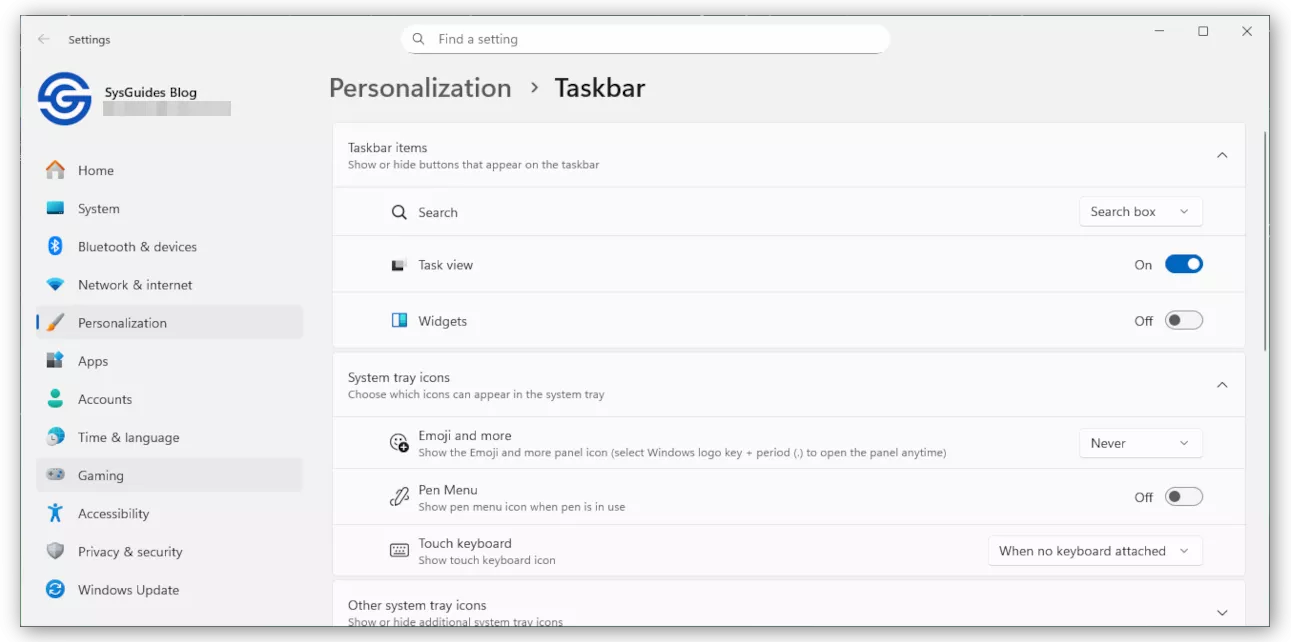Viewport: 1291px width, 642px height.
Task: Open the Emoji and more dropdown
Action: tap(1140, 443)
